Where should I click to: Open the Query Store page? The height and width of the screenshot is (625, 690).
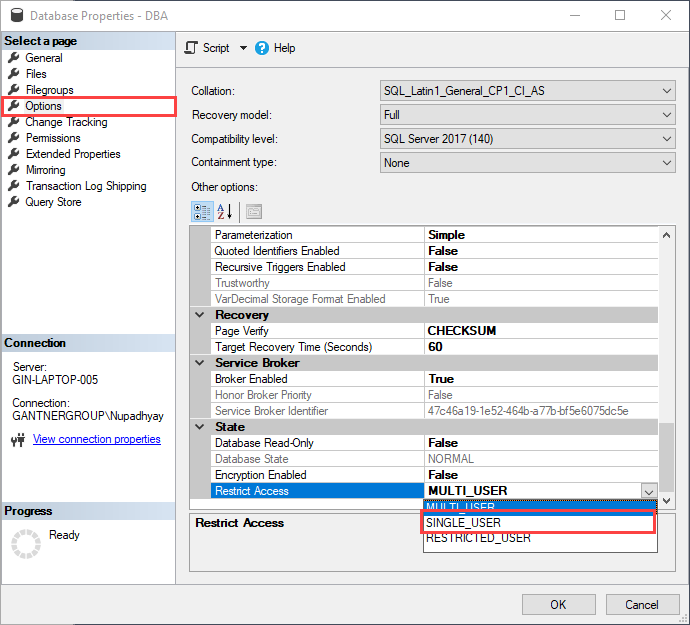pyautogui.click(x=53, y=202)
